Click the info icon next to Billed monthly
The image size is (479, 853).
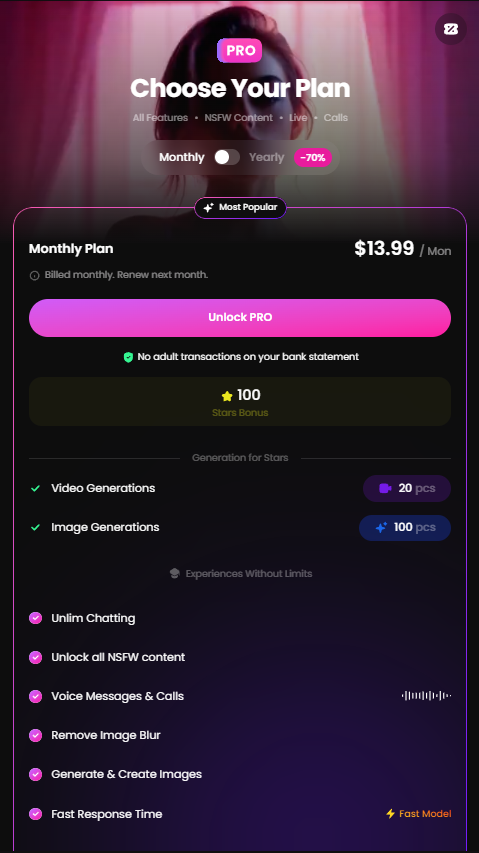coord(34,275)
